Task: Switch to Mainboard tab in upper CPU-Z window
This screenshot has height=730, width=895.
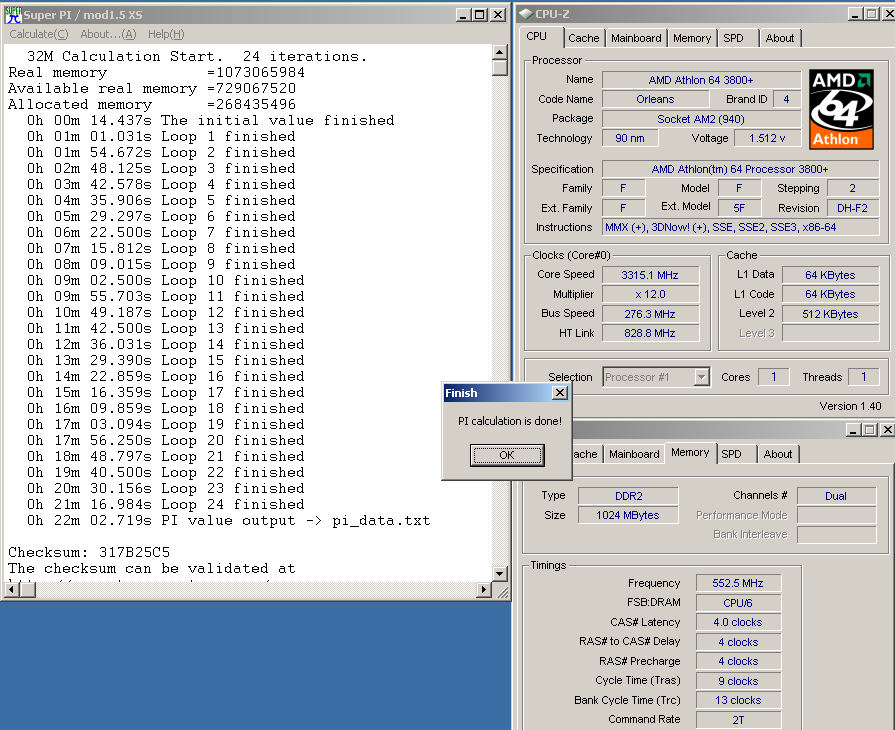Action: click(636, 38)
